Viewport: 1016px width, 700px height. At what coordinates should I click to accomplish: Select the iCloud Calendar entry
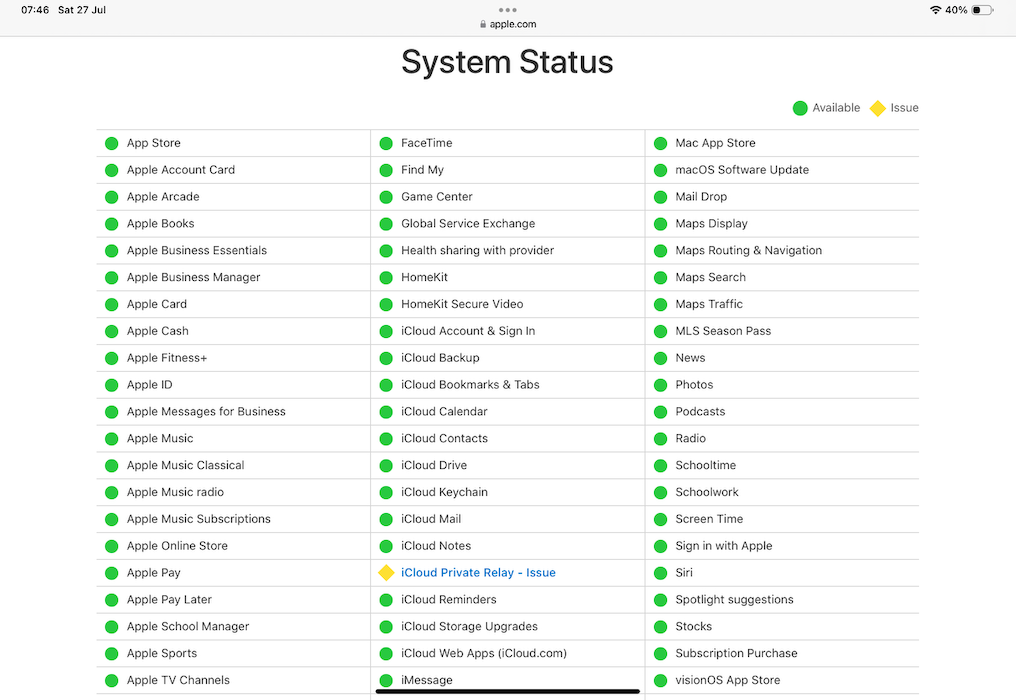click(444, 412)
